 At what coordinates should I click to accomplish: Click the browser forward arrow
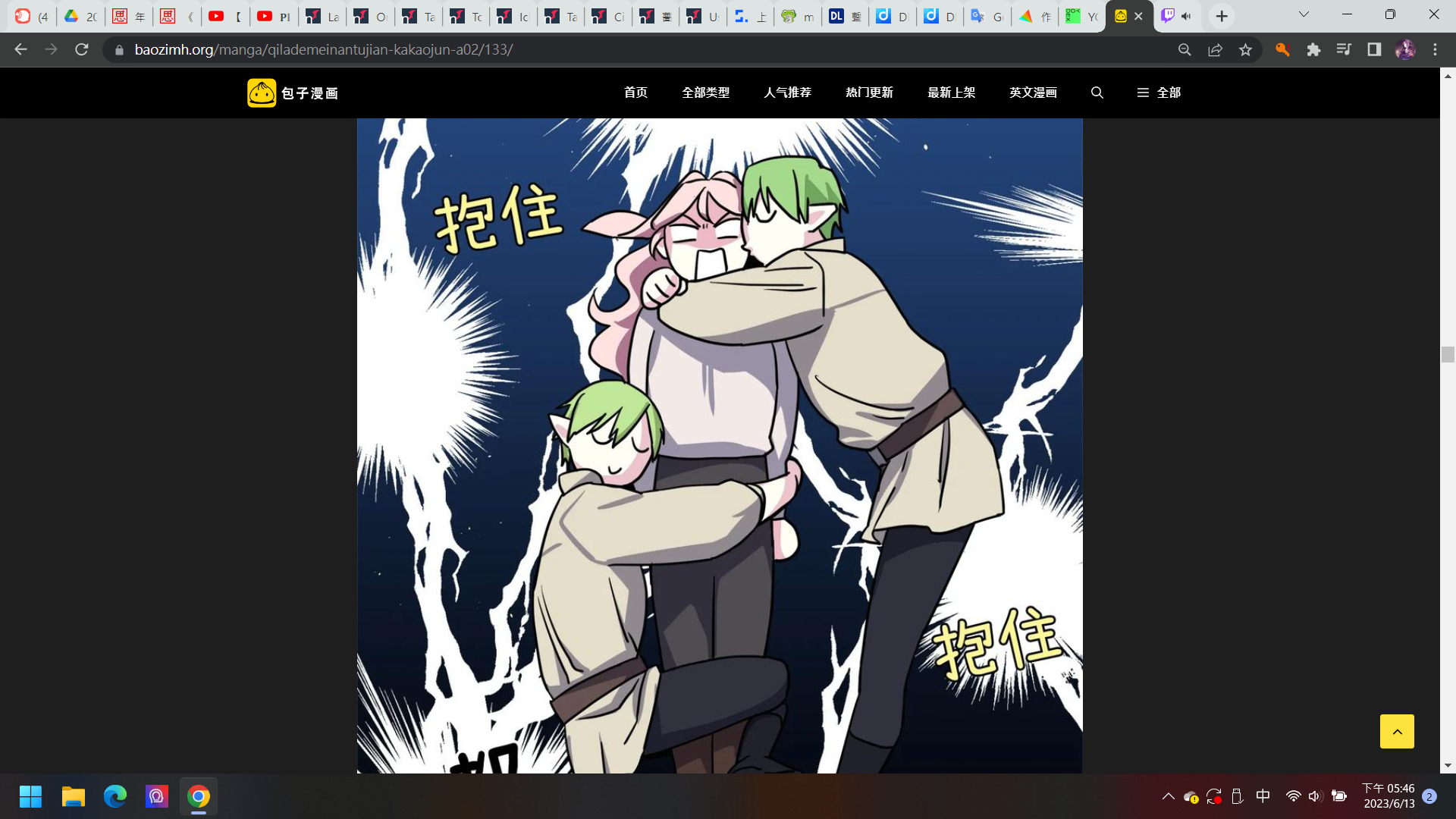(x=51, y=49)
